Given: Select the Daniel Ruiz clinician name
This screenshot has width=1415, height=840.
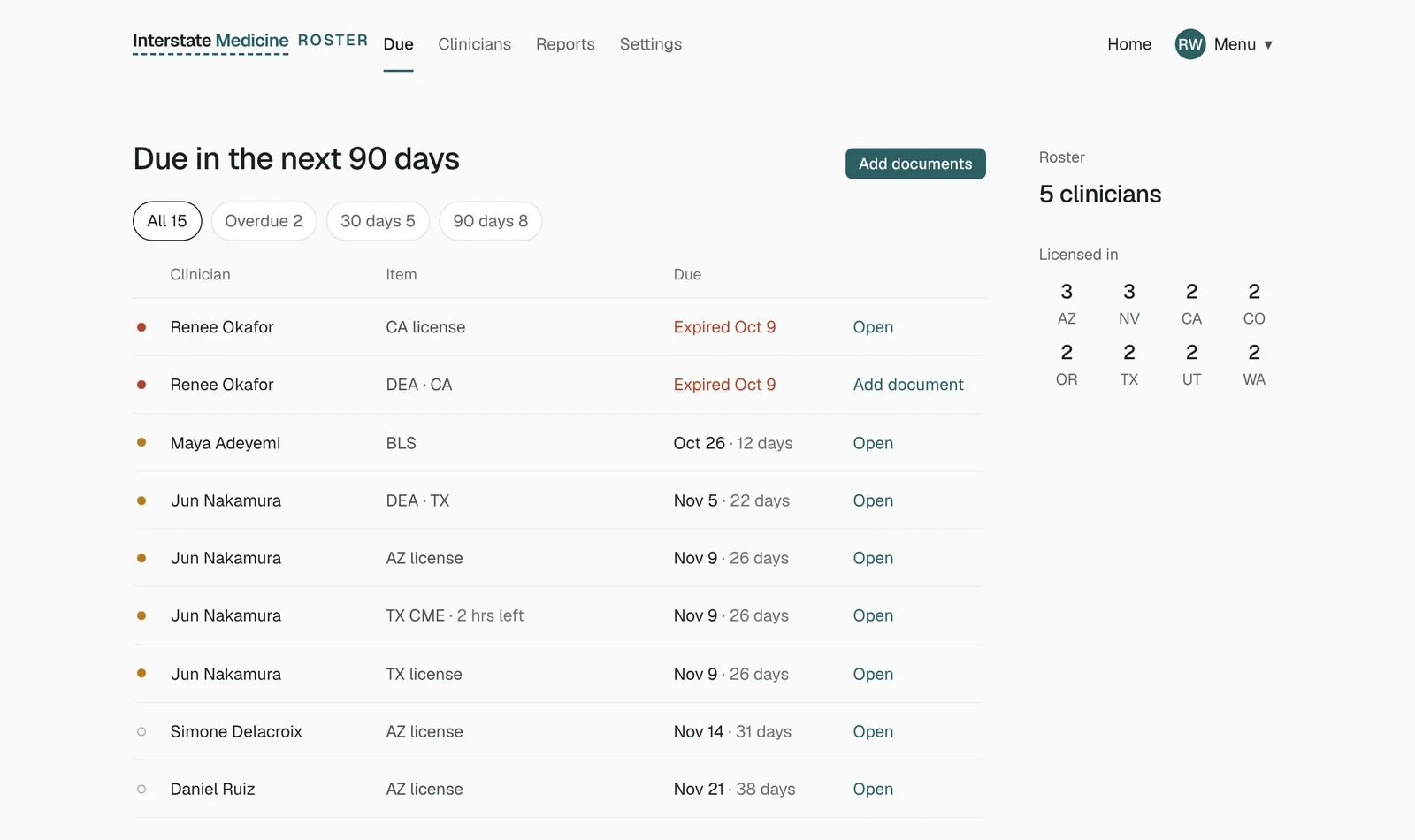Looking at the screenshot, I should click(x=212, y=789).
